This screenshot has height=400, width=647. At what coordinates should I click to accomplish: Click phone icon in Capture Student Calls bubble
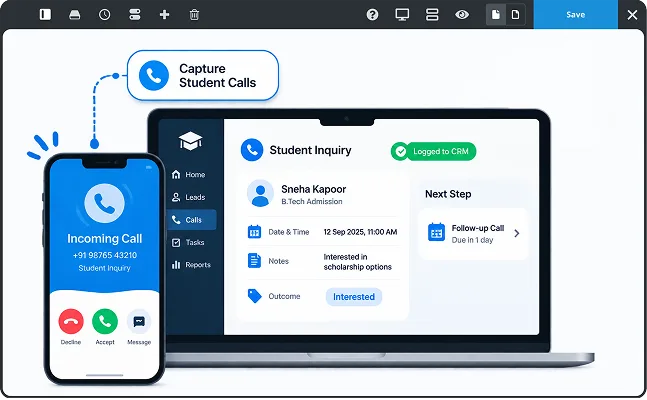coord(153,76)
